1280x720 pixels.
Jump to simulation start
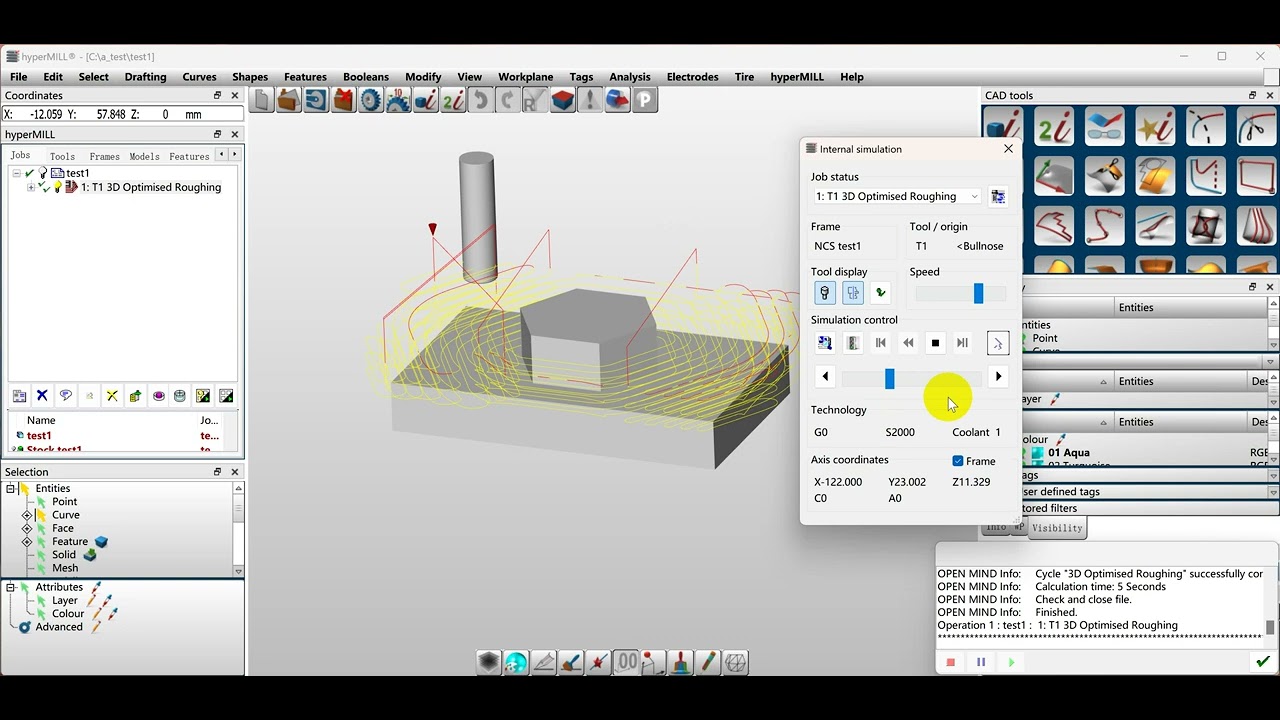click(x=881, y=343)
